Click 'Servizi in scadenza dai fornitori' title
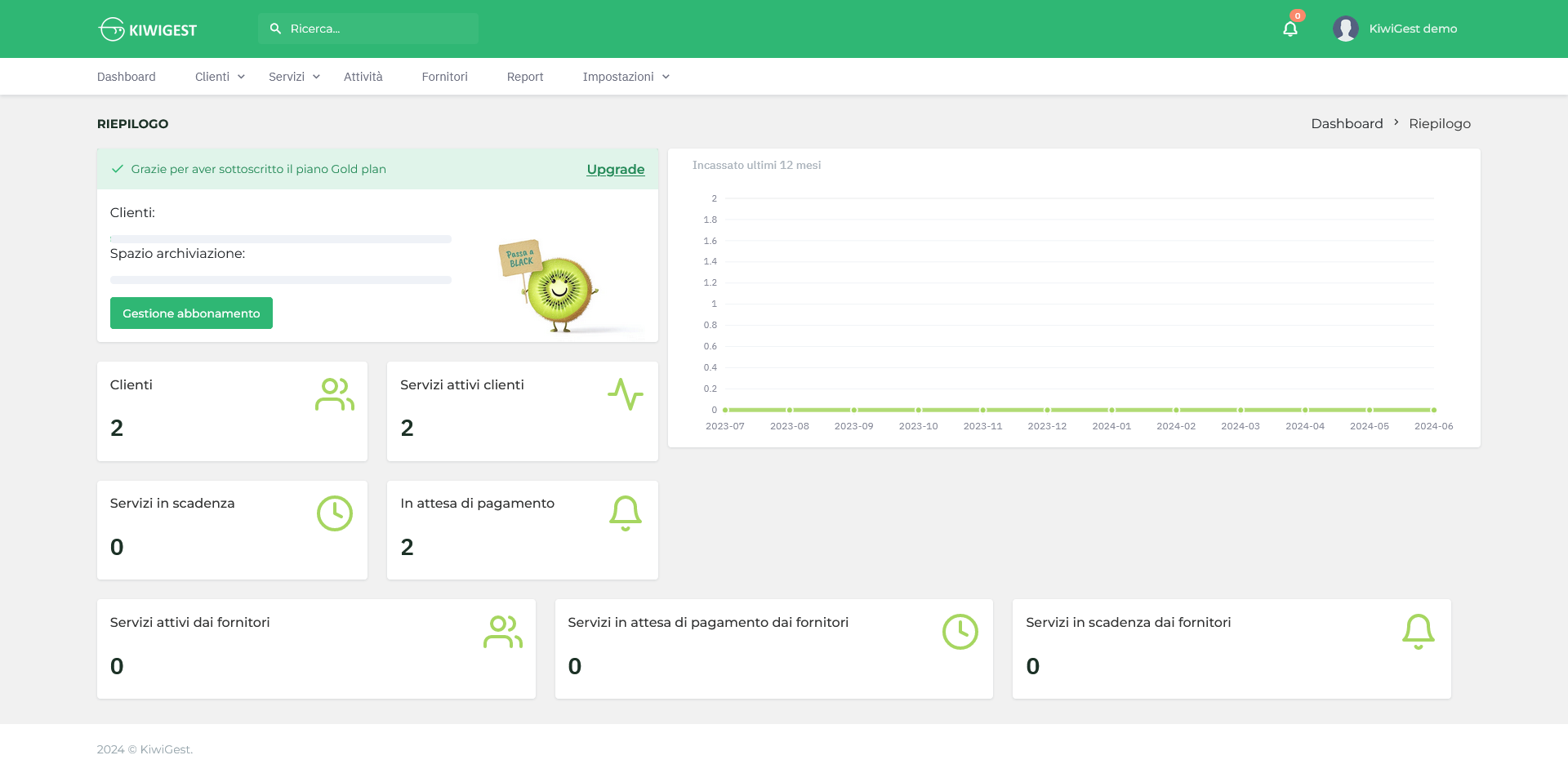 point(1129,623)
